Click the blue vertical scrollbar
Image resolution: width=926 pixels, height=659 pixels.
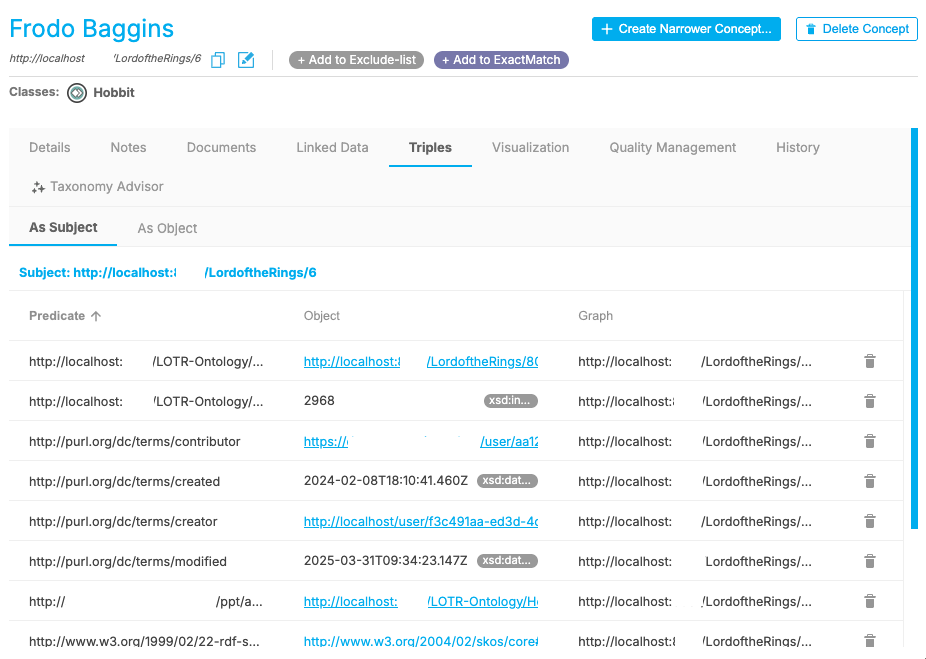(x=914, y=328)
